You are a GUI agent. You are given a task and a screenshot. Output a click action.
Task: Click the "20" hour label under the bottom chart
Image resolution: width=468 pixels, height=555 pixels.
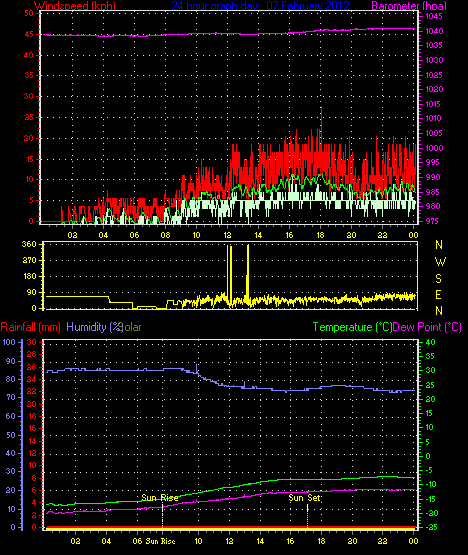(x=352, y=541)
